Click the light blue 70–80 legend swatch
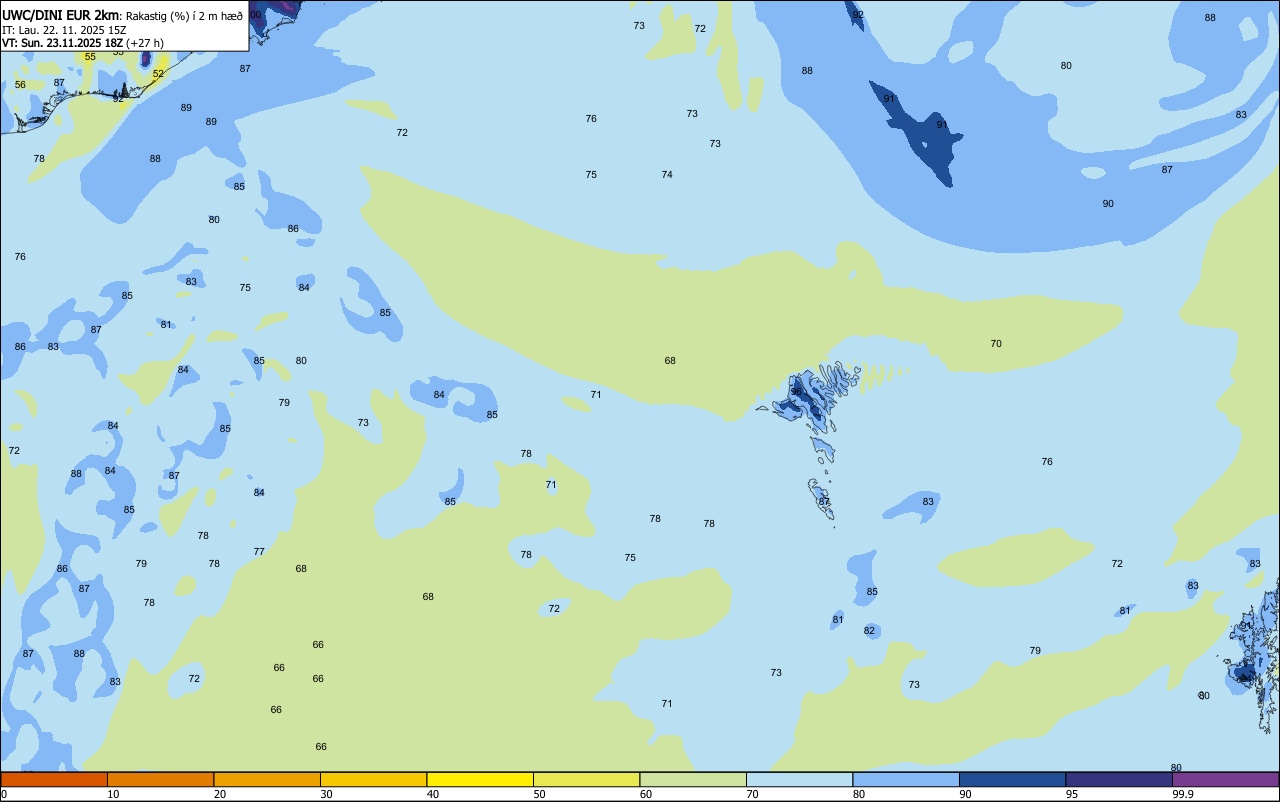1280x802 pixels. click(799, 779)
